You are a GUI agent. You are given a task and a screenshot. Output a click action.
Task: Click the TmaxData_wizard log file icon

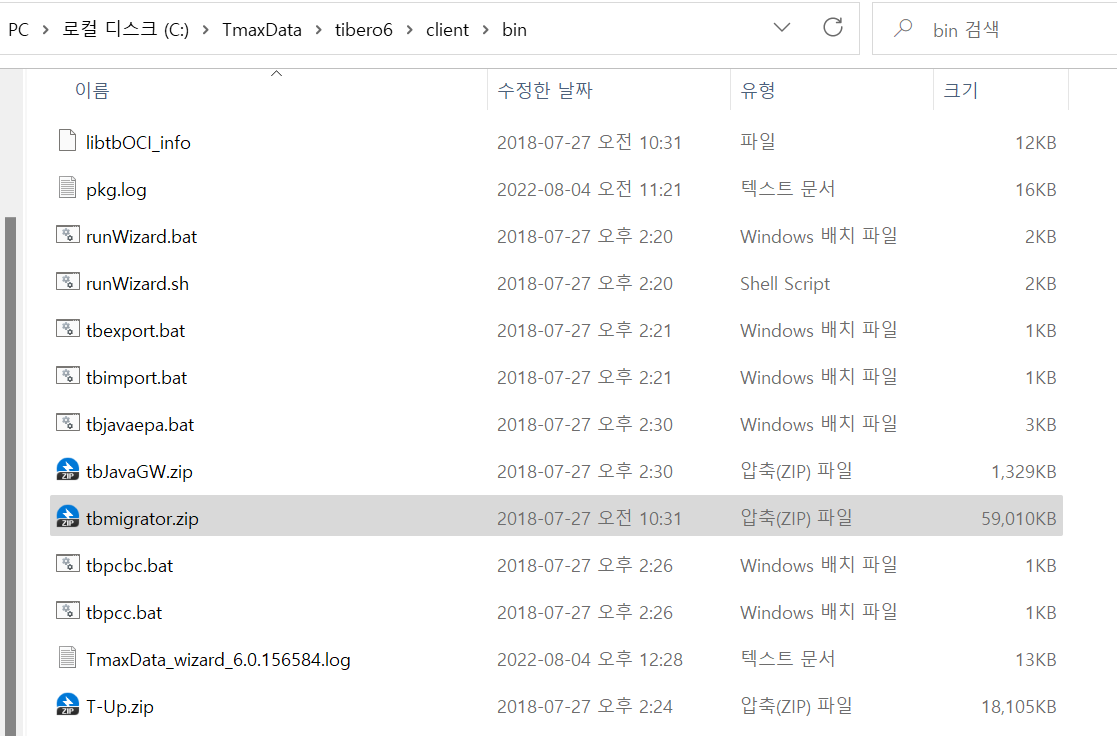coord(68,658)
